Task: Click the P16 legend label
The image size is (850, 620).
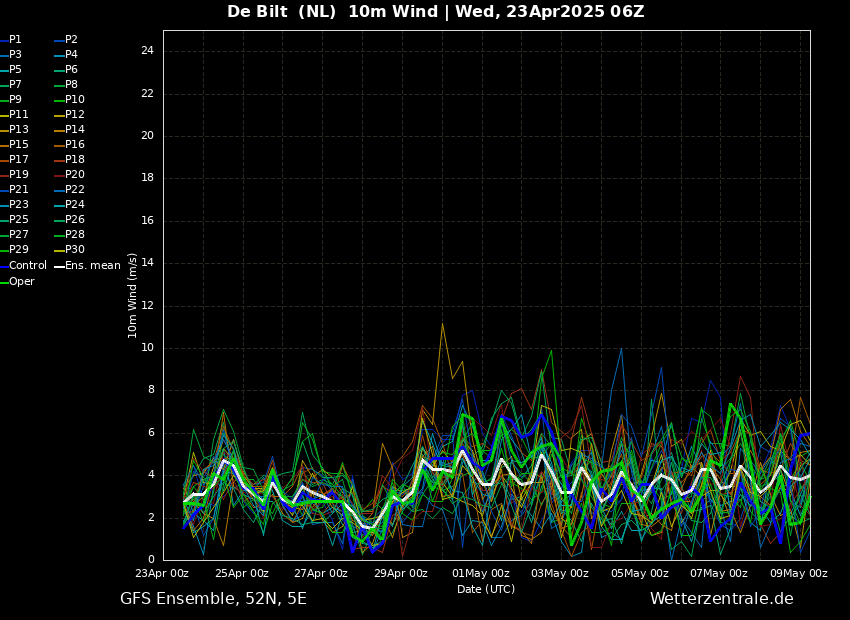Action: [74, 145]
